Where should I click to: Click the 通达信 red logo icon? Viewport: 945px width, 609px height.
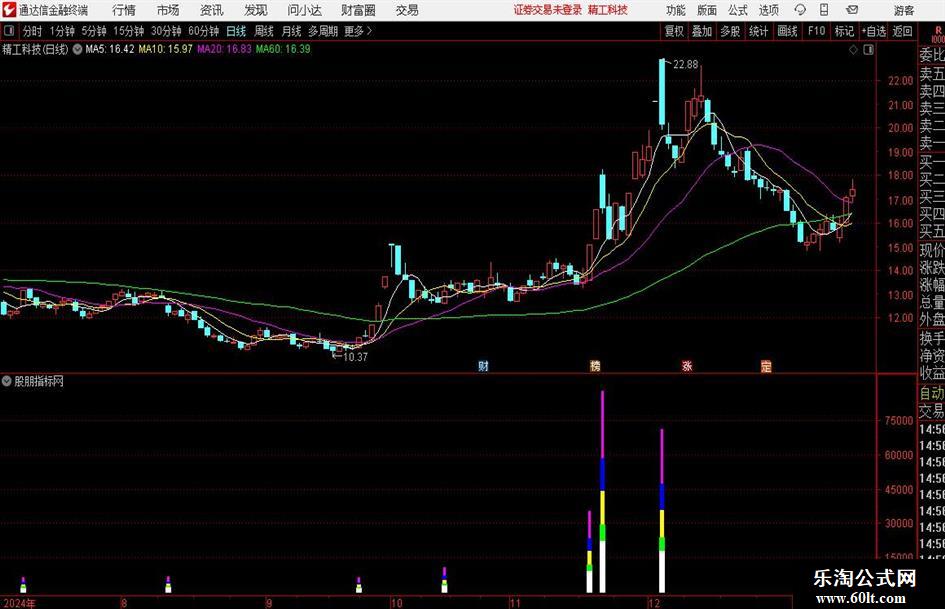[10, 10]
